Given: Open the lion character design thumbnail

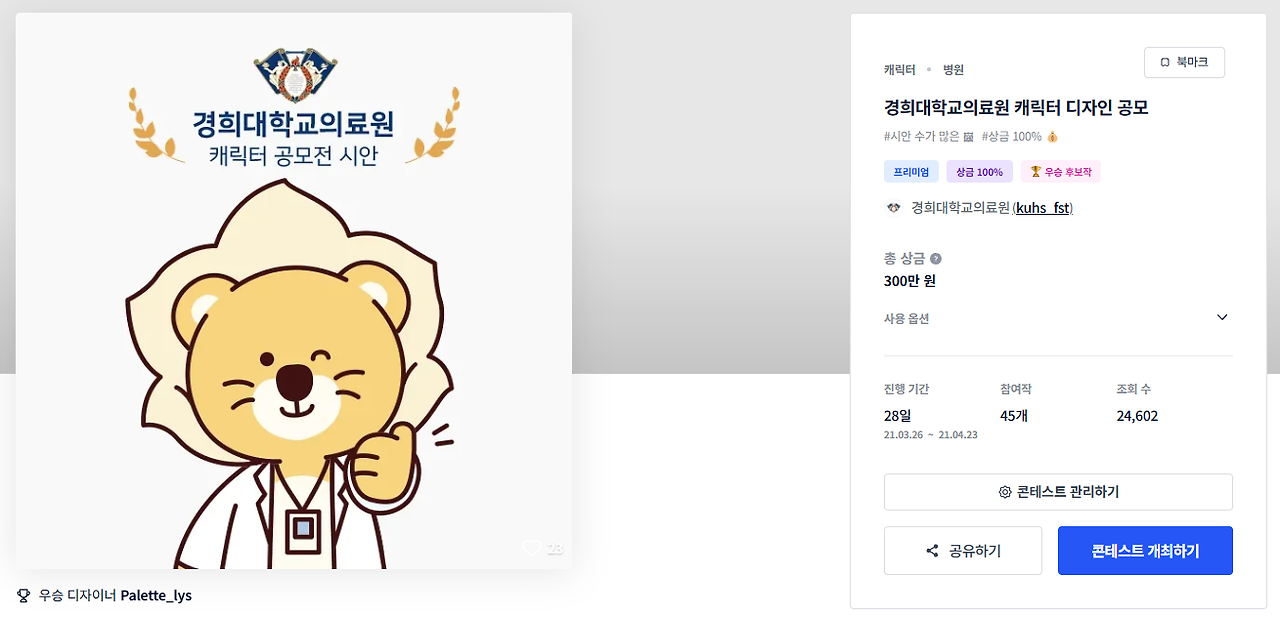Looking at the screenshot, I should [294, 291].
